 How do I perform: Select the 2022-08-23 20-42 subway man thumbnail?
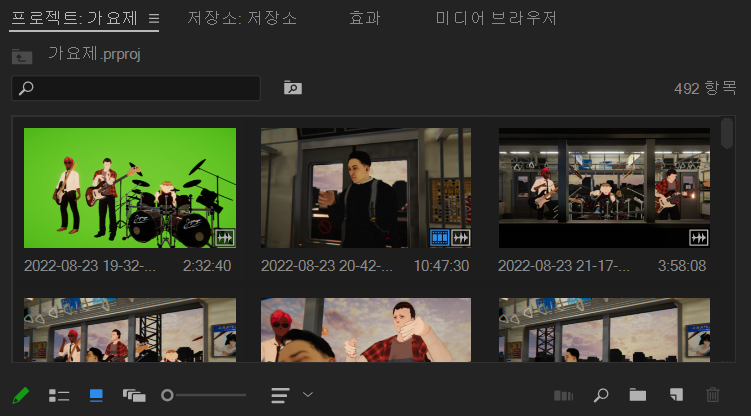[366, 188]
